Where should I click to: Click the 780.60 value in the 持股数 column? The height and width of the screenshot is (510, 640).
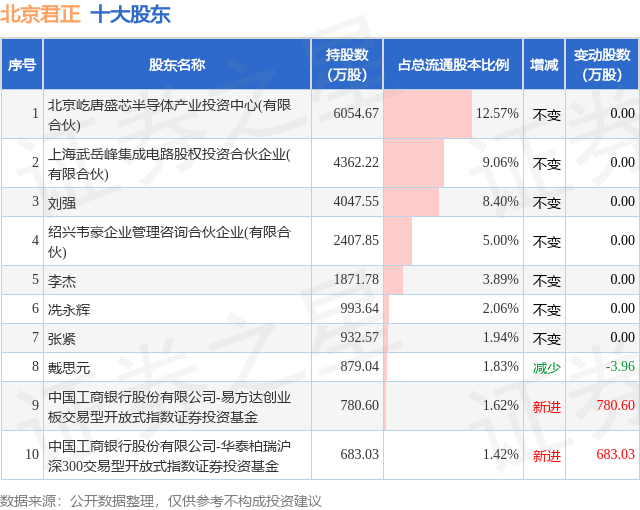pos(360,405)
